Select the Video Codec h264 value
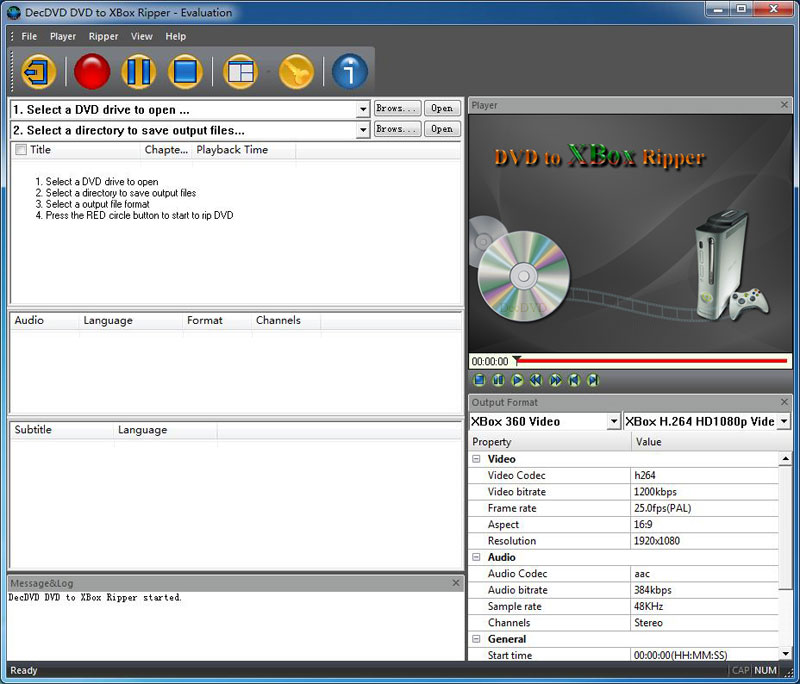This screenshot has width=800, height=684. [x=704, y=475]
